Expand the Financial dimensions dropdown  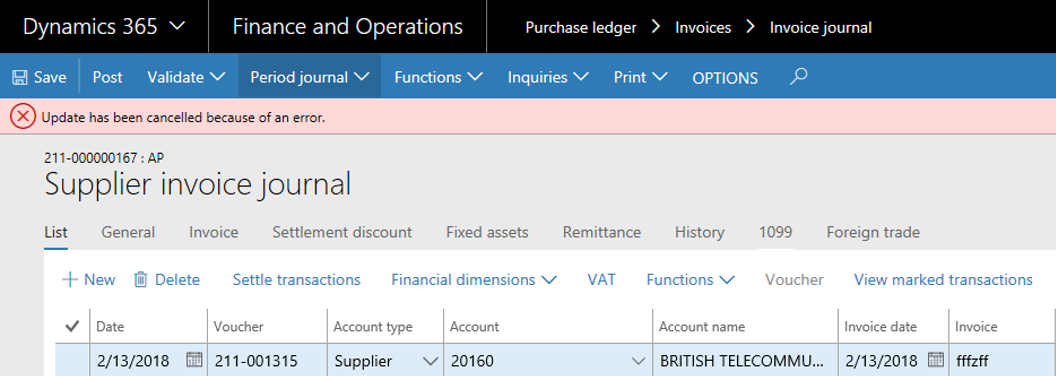(x=474, y=280)
